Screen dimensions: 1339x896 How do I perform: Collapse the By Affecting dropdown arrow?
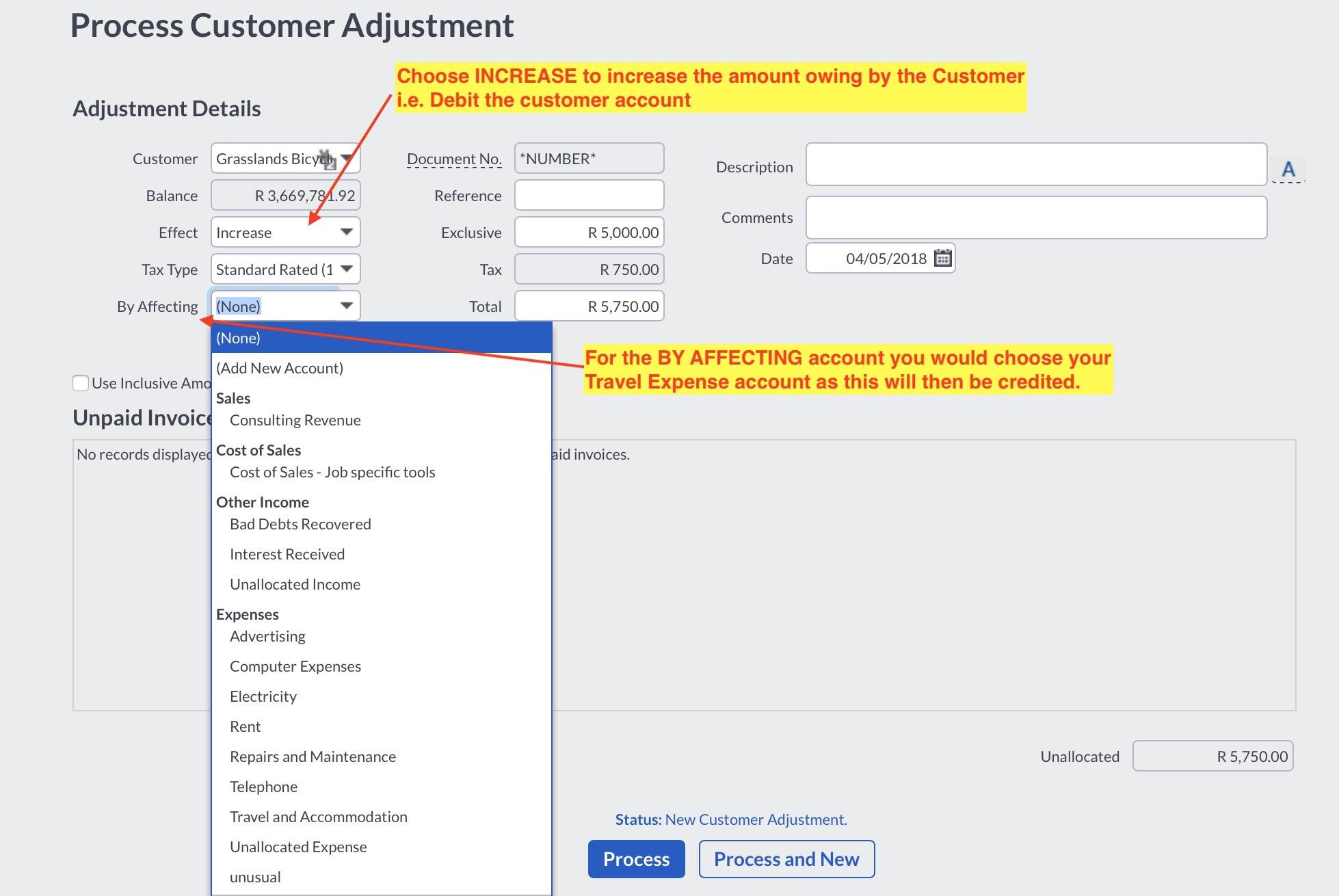[x=346, y=306]
